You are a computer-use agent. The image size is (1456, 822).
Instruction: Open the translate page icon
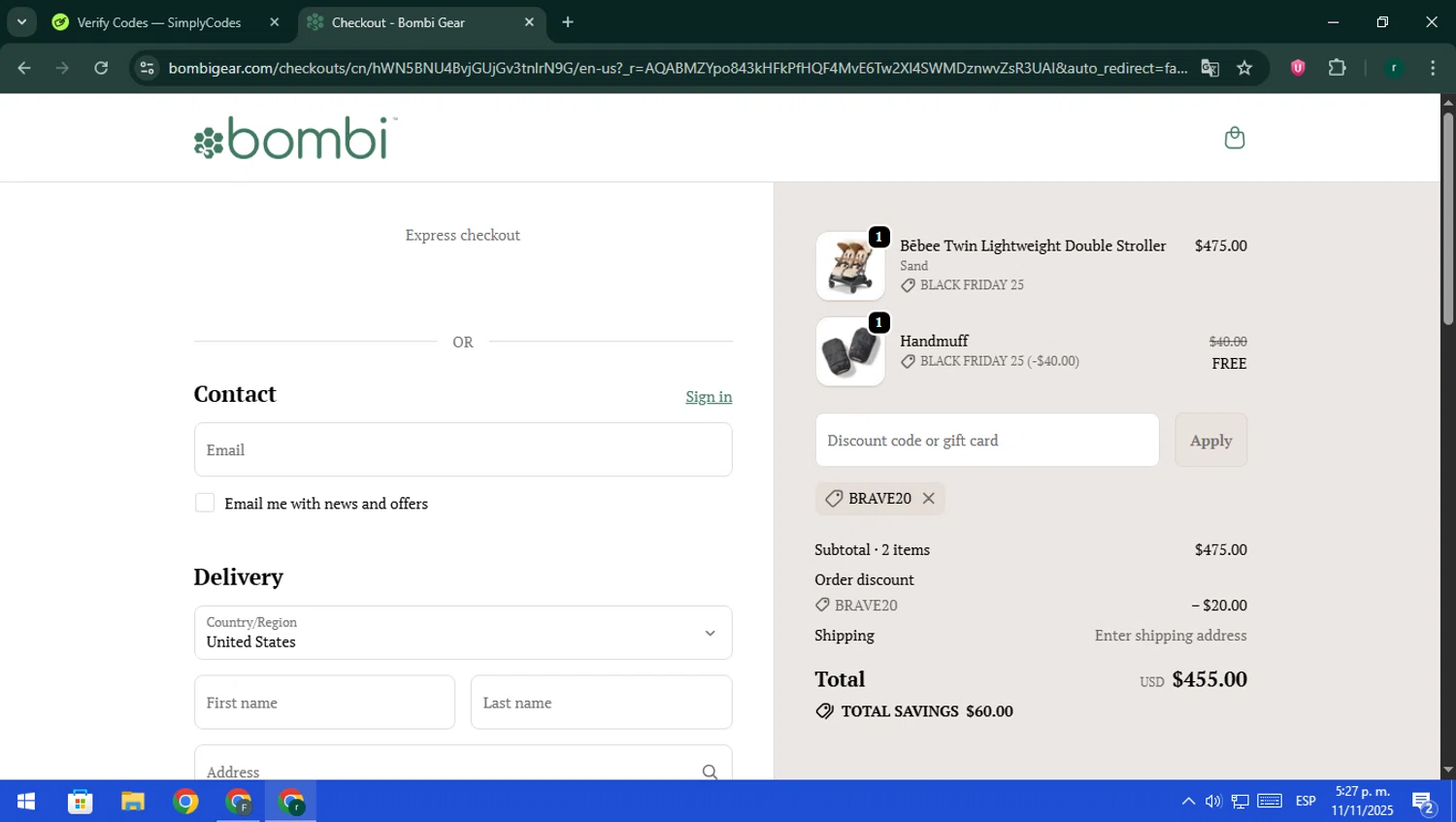click(x=1209, y=68)
